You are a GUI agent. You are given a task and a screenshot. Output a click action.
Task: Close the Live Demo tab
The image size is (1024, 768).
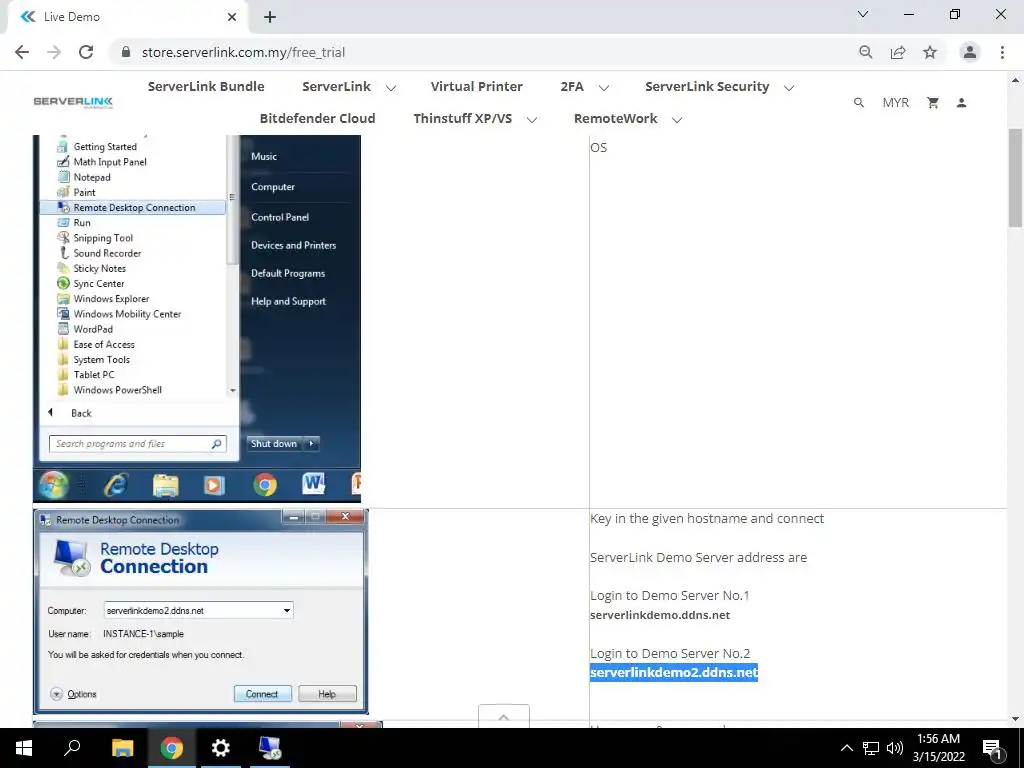(232, 17)
